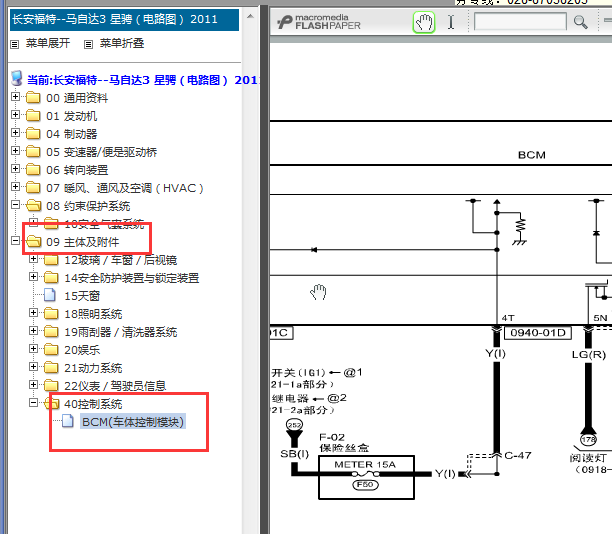Expand the 21动力系统 node

pyautogui.click(x=34, y=367)
